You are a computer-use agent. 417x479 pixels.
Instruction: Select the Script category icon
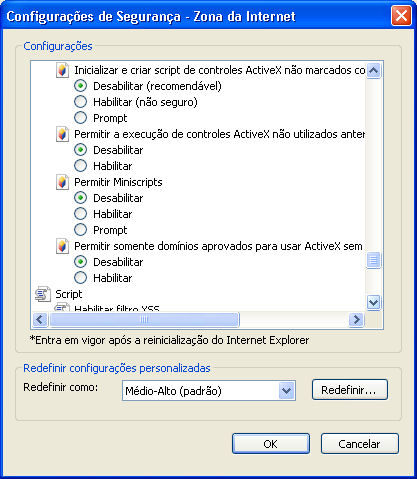tap(43, 294)
